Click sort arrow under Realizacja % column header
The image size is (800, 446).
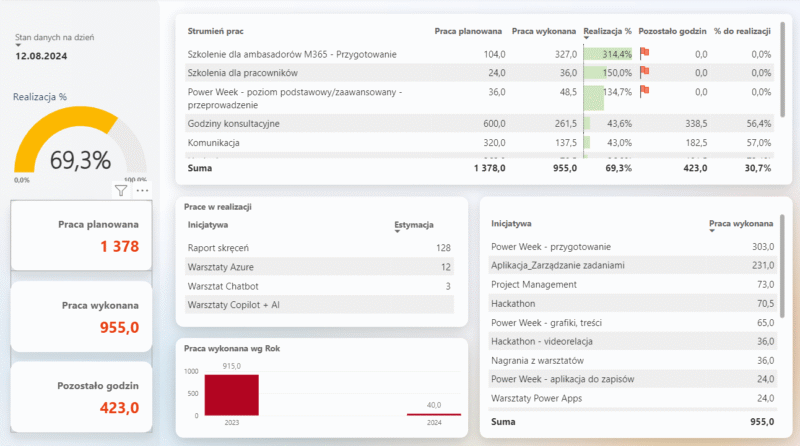[586, 38]
